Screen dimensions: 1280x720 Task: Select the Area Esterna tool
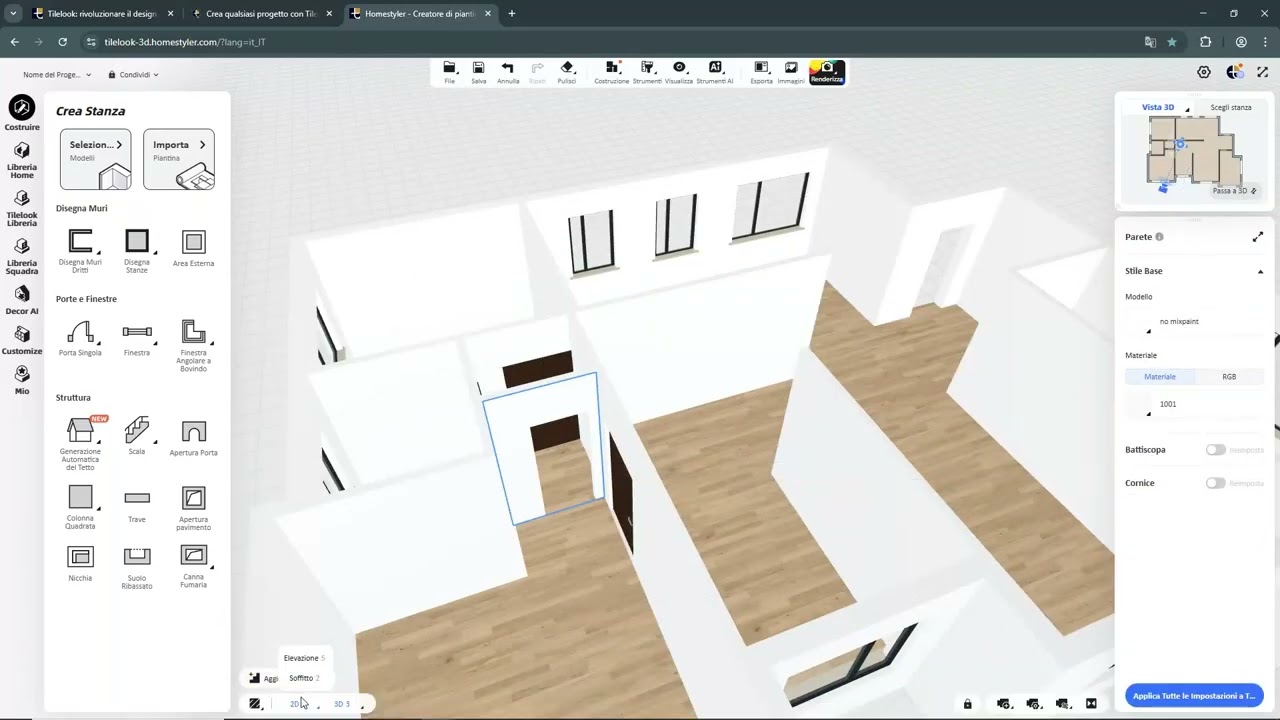[193, 249]
